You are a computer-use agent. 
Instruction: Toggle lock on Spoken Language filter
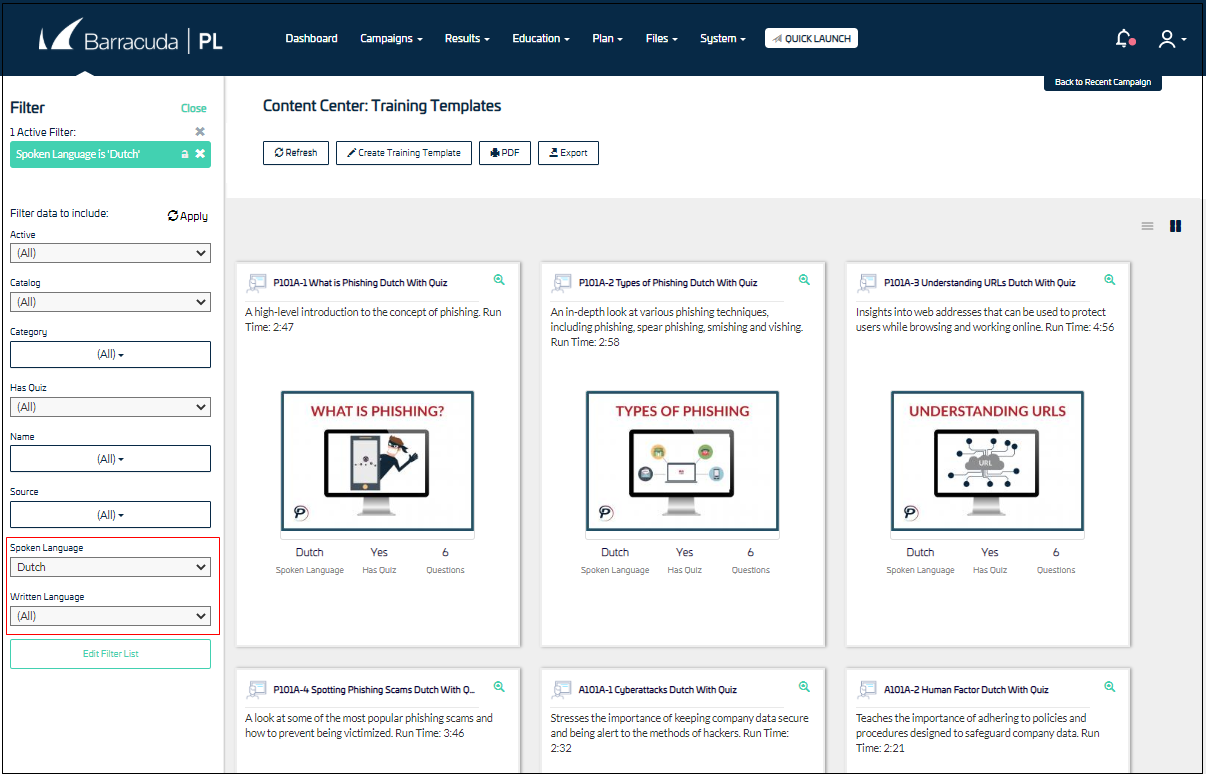tap(184, 154)
